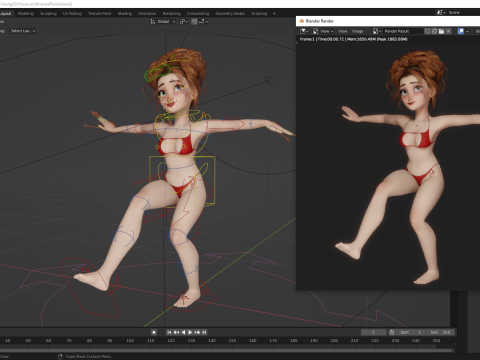Click the Dope Sheet Context Menu status text
This screenshot has width=480, height=360.
(88, 357)
